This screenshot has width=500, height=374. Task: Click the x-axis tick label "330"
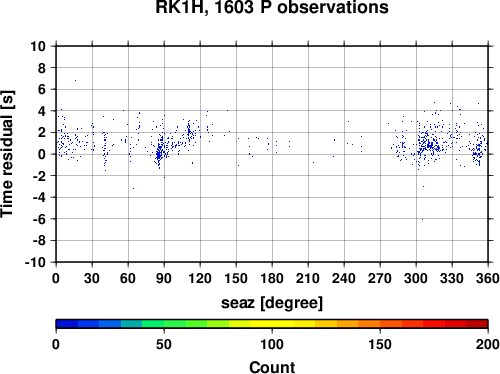tap(452, 278)
